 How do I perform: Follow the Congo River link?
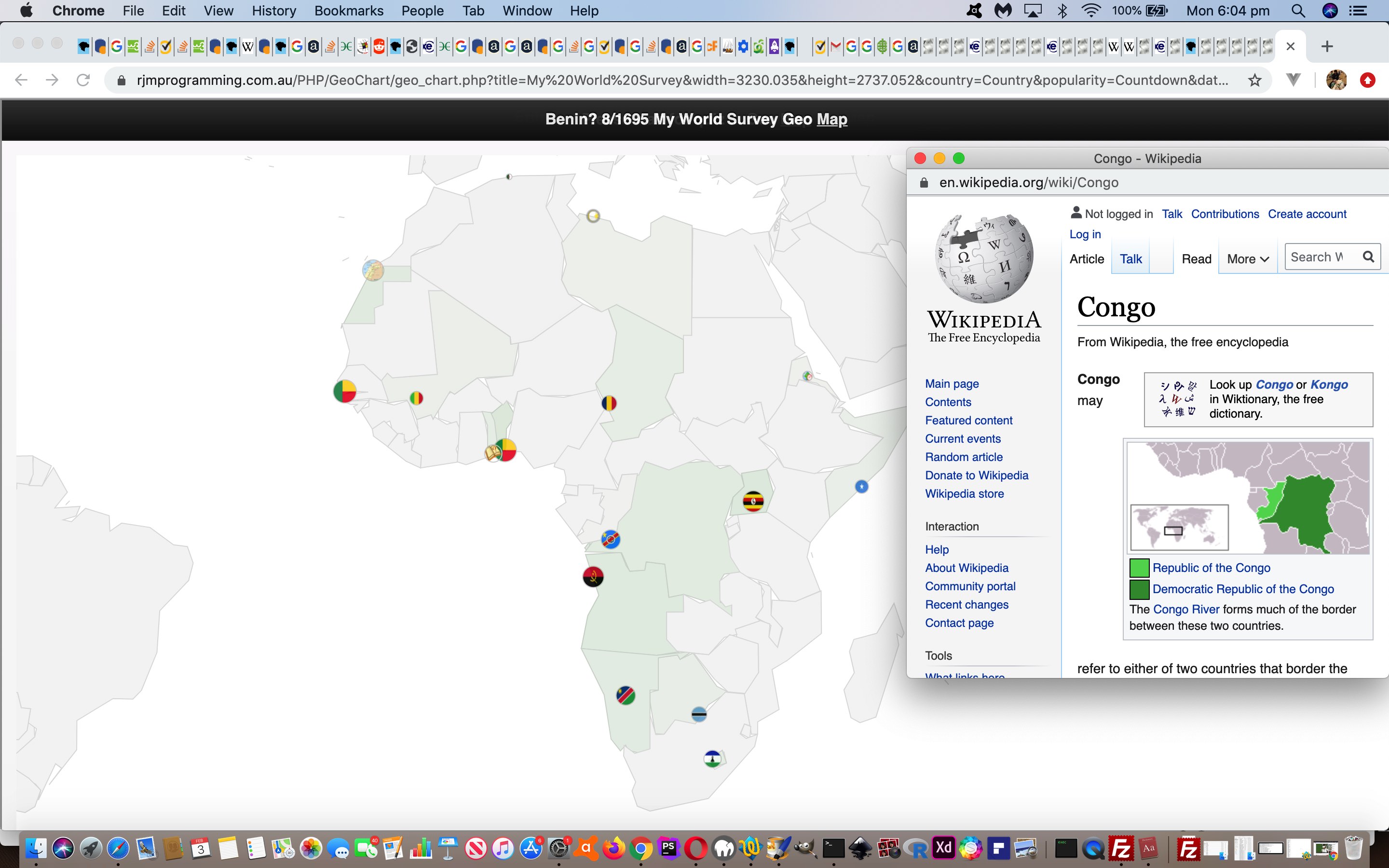coord(1186,609)
